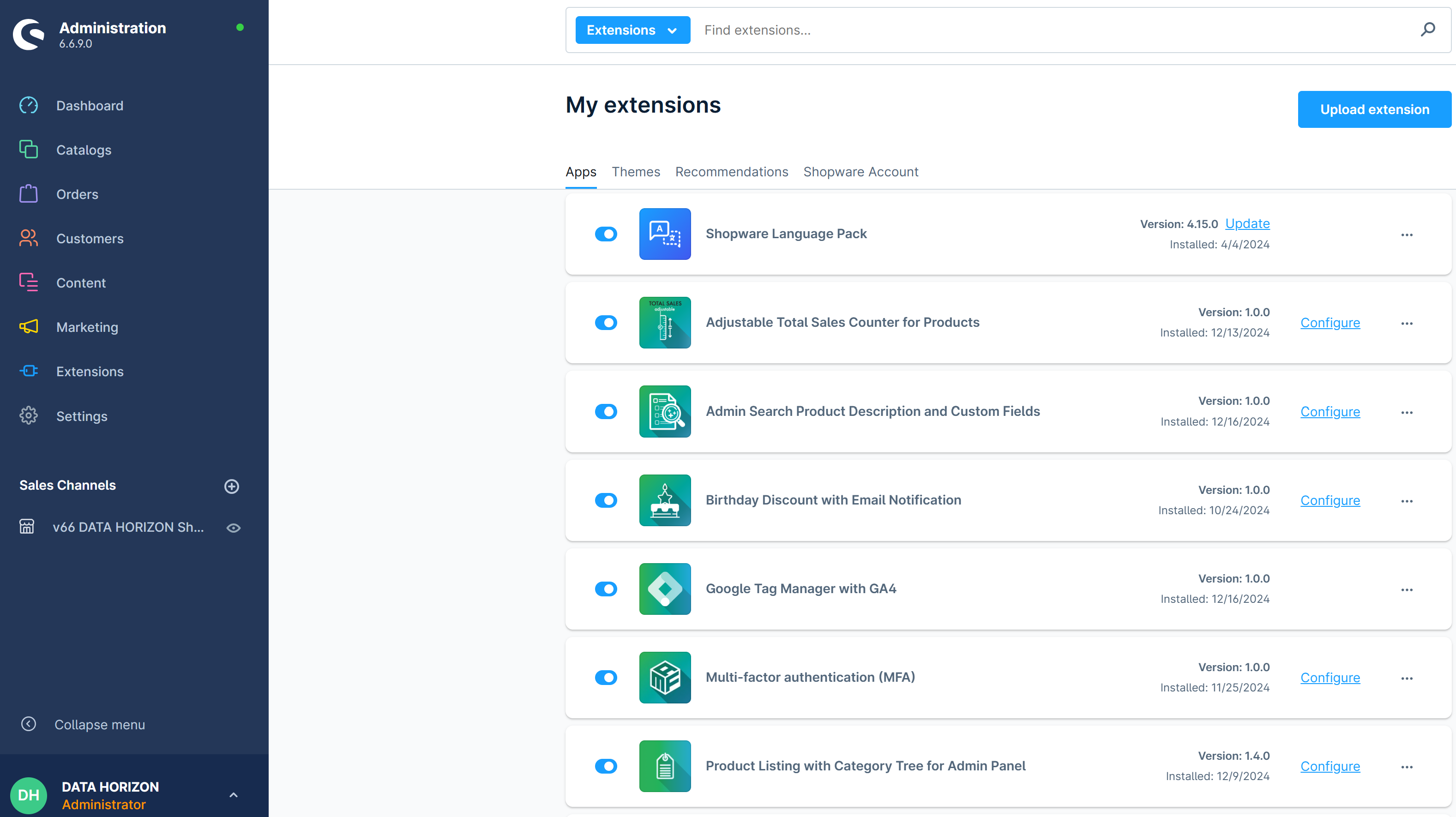This screenshot has width=1456, height=817.
Task: Click the Sales Channels heading
Action: (x=67, y=485)
